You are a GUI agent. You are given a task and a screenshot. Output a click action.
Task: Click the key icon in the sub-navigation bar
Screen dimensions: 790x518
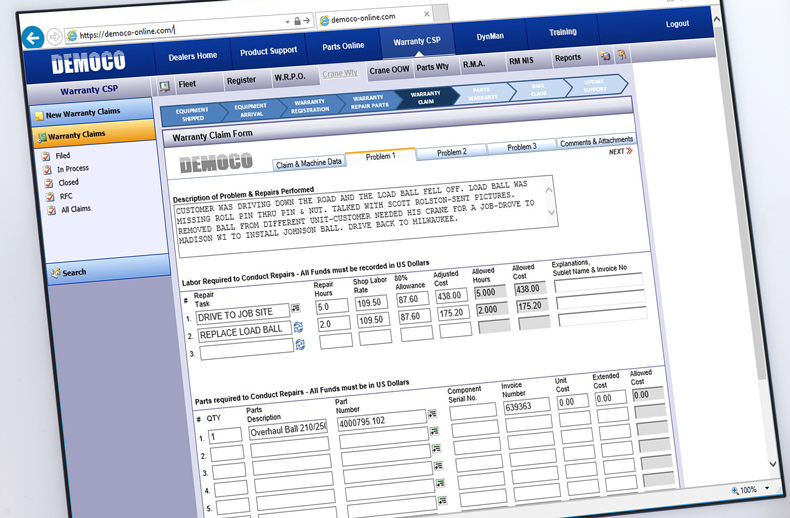[x=622, y=56]
